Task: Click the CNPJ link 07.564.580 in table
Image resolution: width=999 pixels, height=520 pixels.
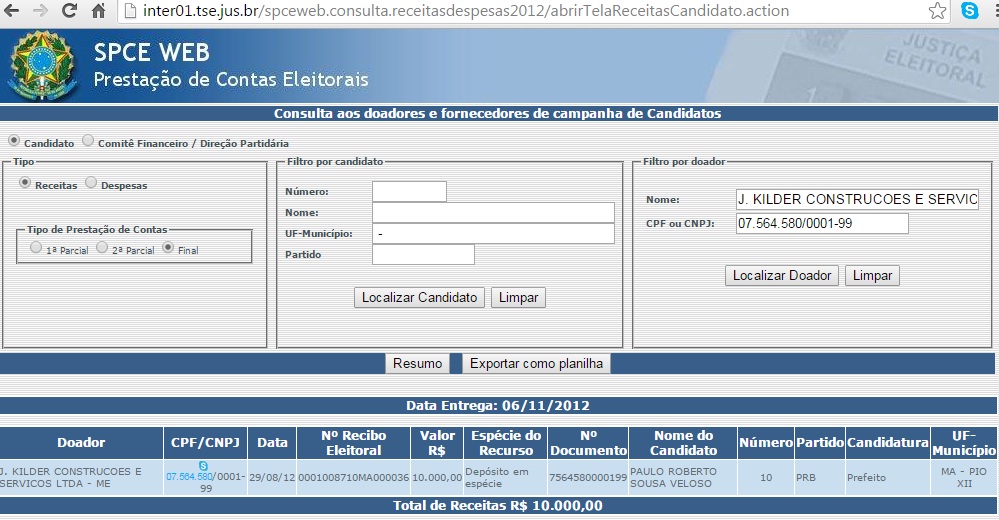Action: tap(189, 477)
